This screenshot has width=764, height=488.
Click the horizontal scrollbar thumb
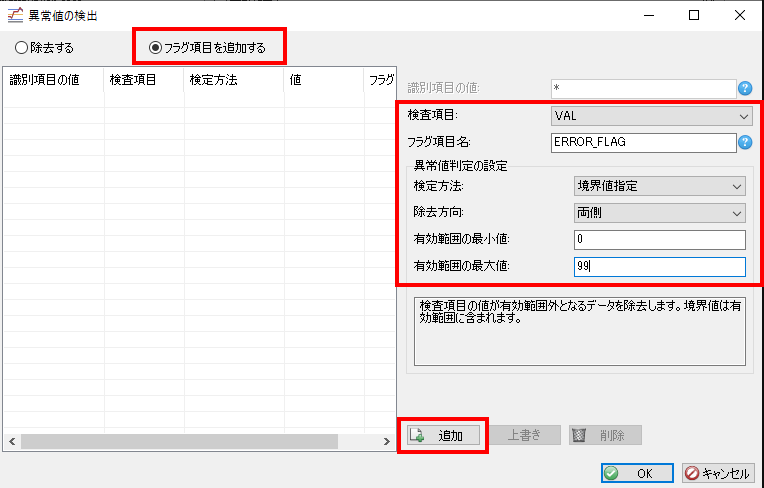click(x=179, y=442)
